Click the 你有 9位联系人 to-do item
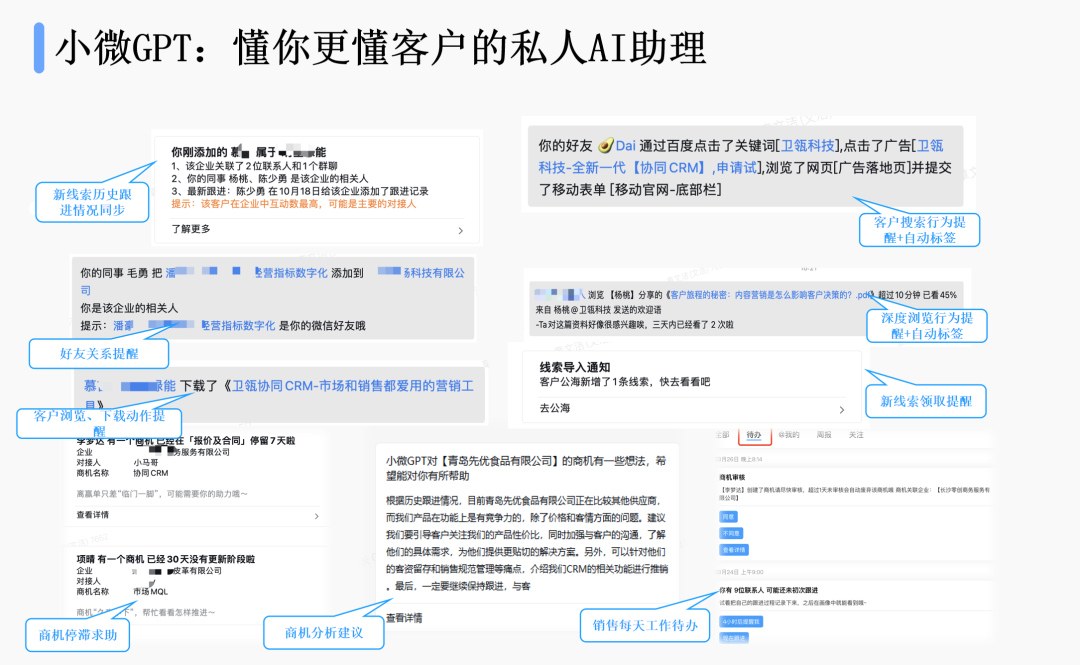Image resolution: width=1080 pixels, height=665 pixels. [x=766, y=590]
